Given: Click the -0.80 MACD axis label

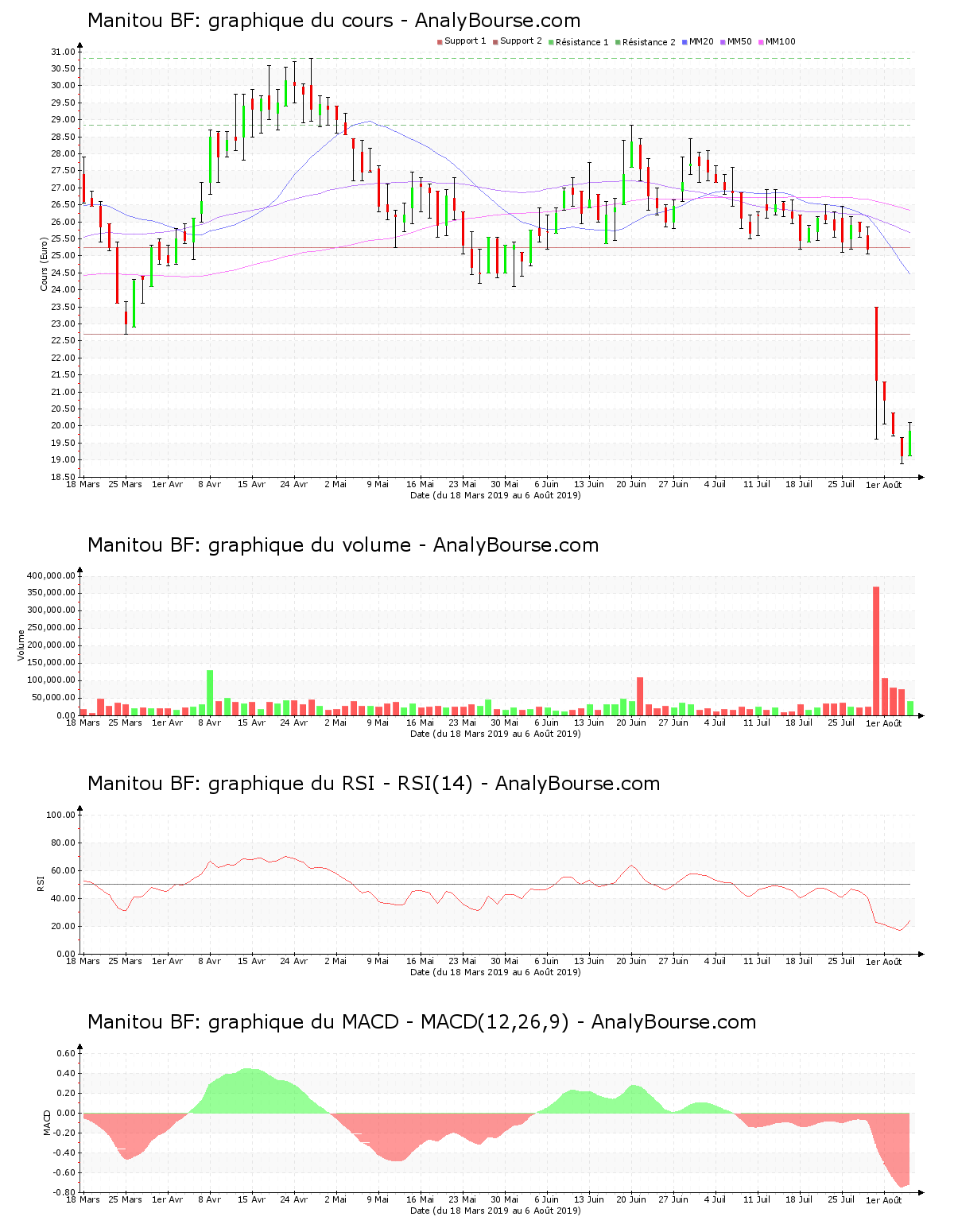Looking at the screenshot, I should point(64,1192).
